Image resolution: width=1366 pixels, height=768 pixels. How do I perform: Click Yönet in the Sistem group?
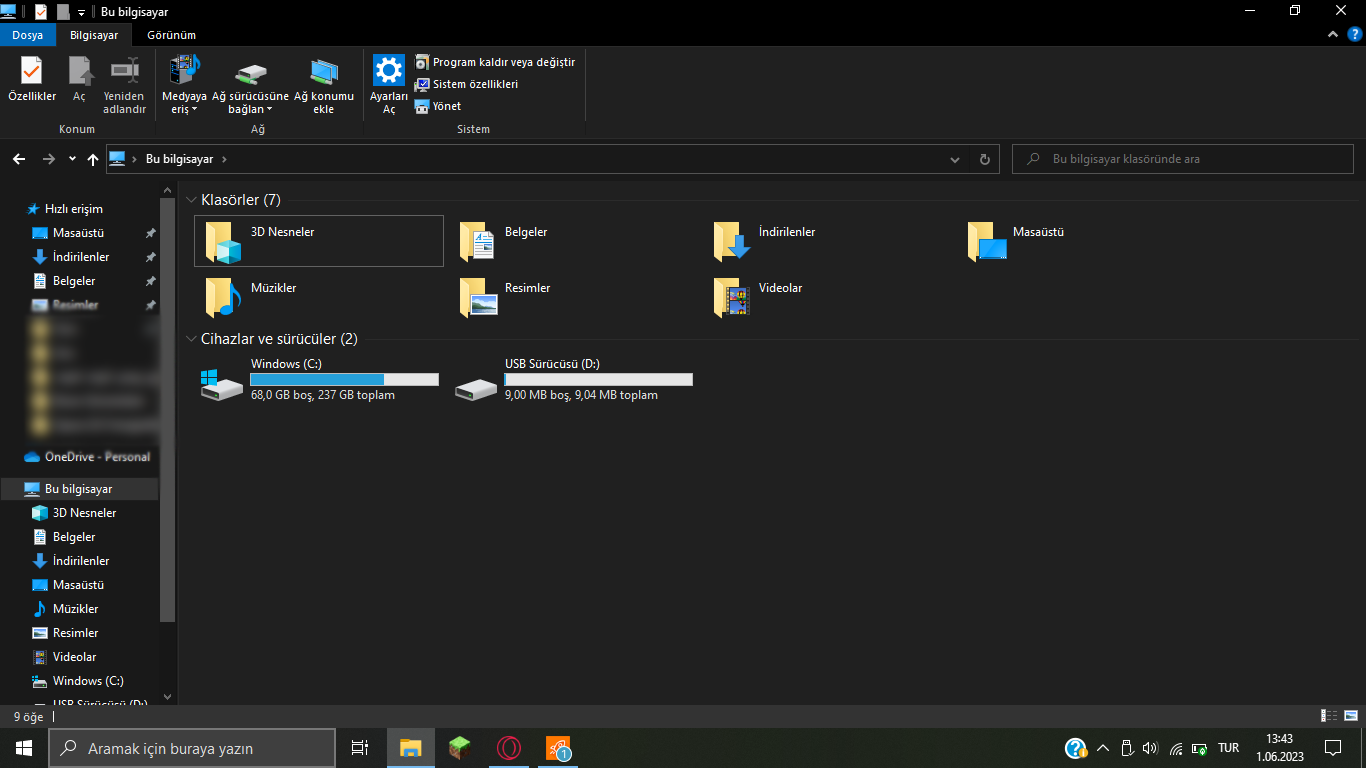tap(438, 106)
